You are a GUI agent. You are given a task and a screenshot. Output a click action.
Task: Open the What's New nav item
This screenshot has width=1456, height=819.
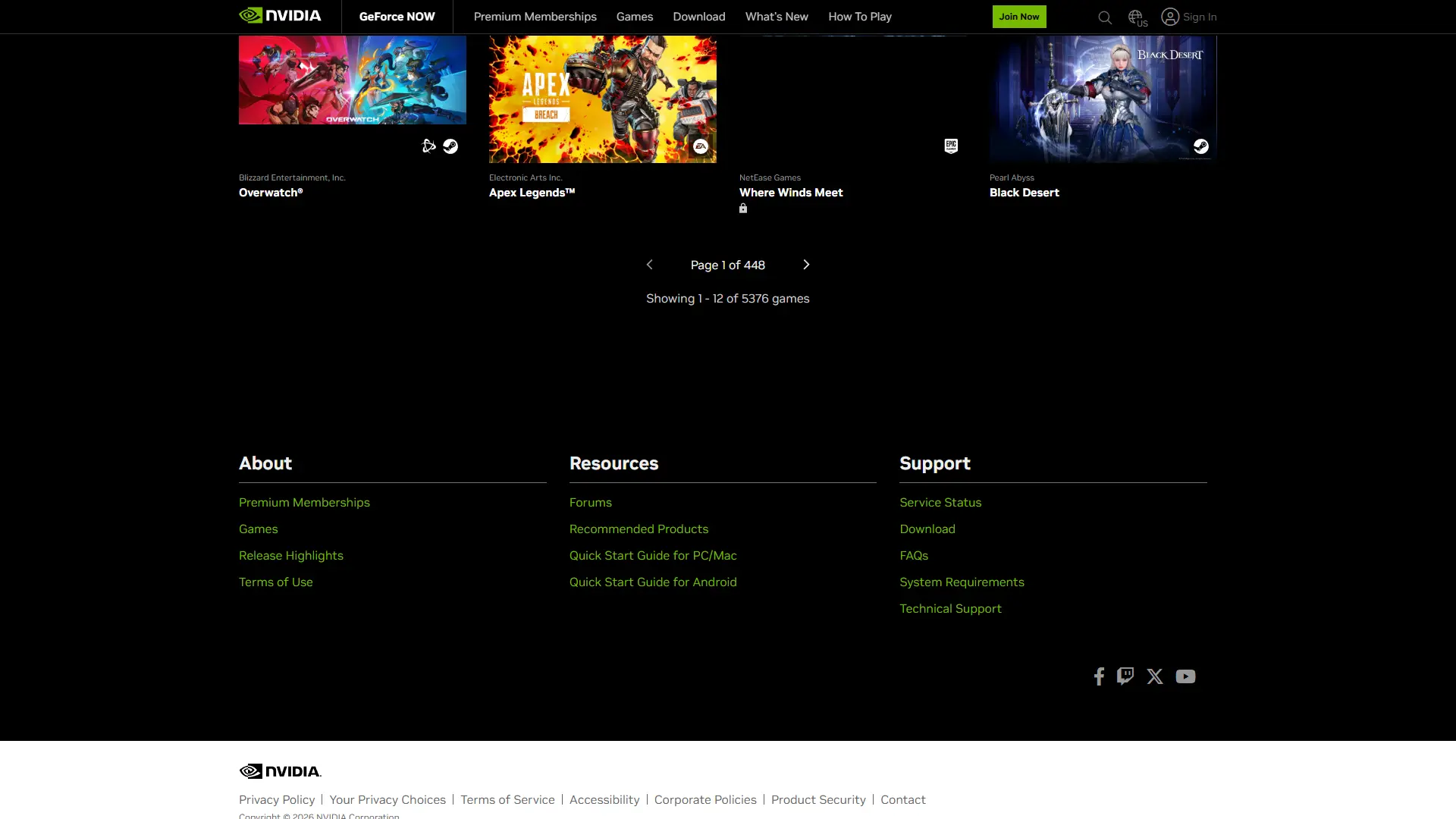[x=777, y=17]
